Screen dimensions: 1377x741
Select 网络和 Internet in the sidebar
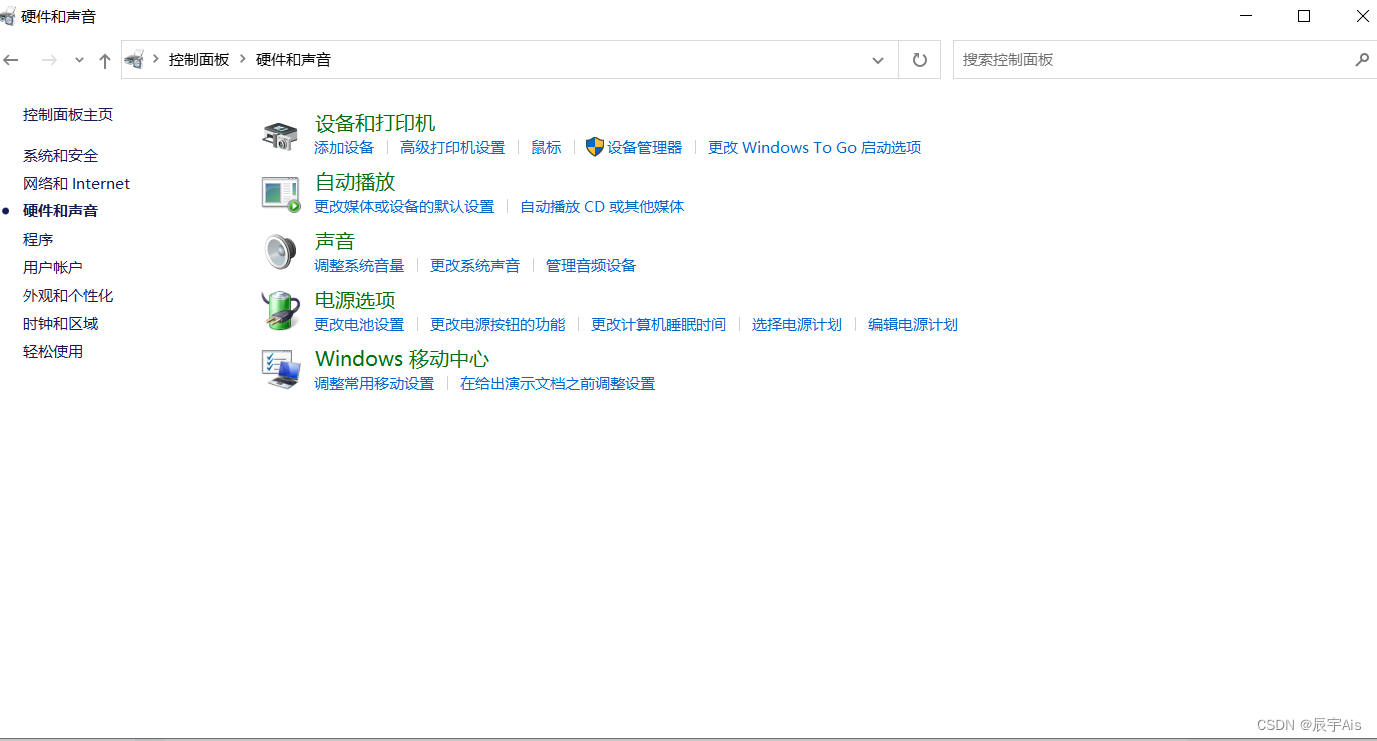point(77,184)
